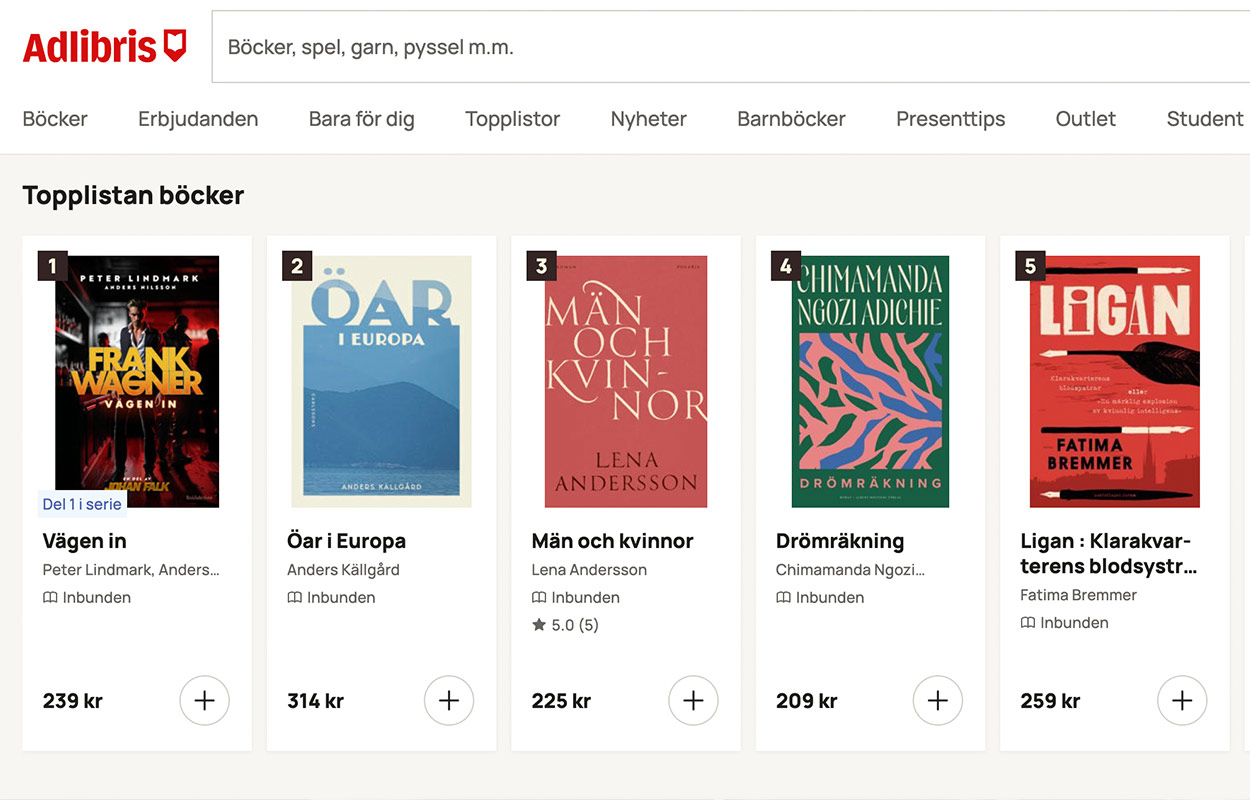The image size is (1250, 800).
Task: Open the Öar i Europa book cover
Action: point(381,381)
